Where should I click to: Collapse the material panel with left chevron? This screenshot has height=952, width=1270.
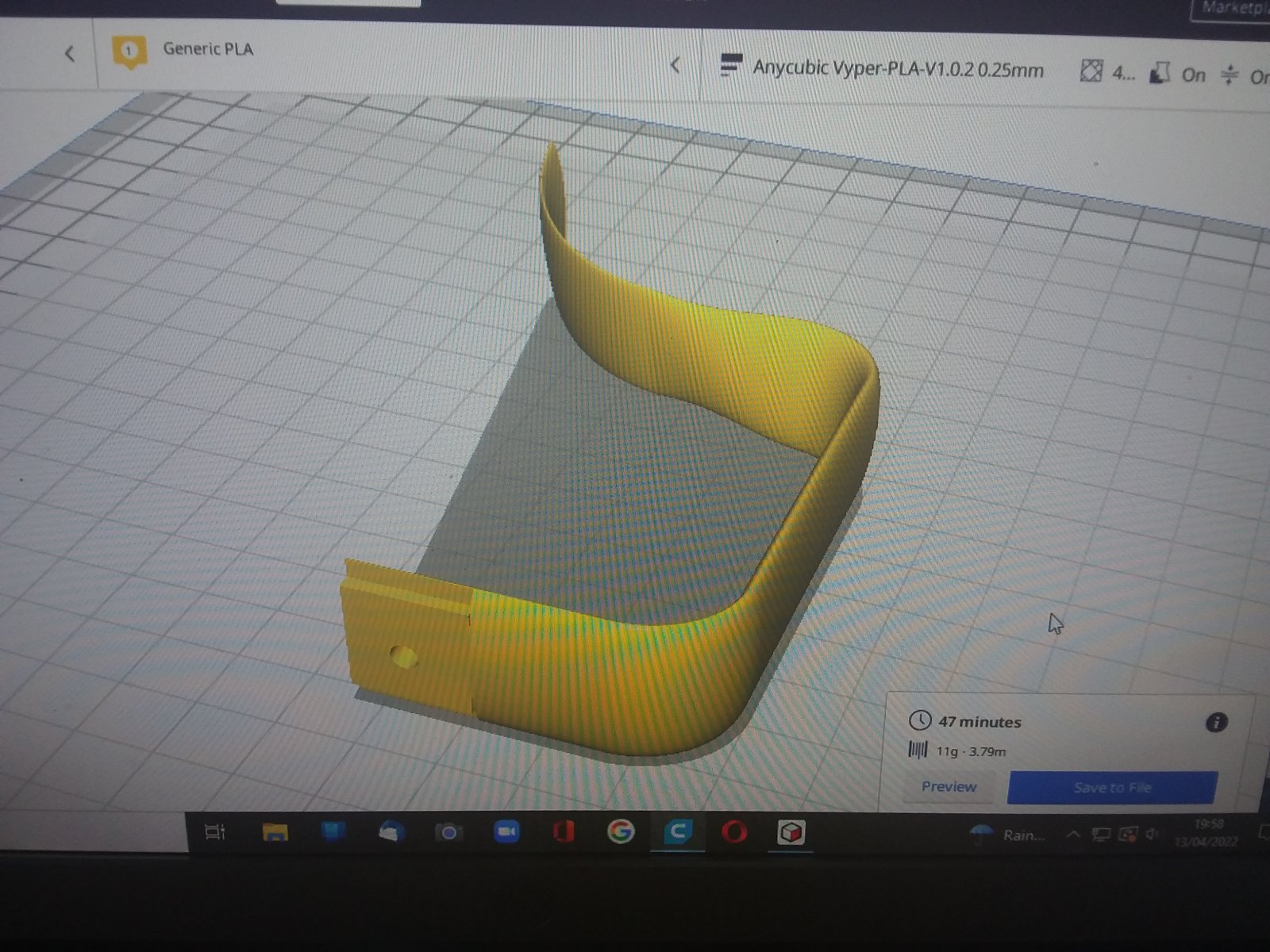click(x=70, y=54)
